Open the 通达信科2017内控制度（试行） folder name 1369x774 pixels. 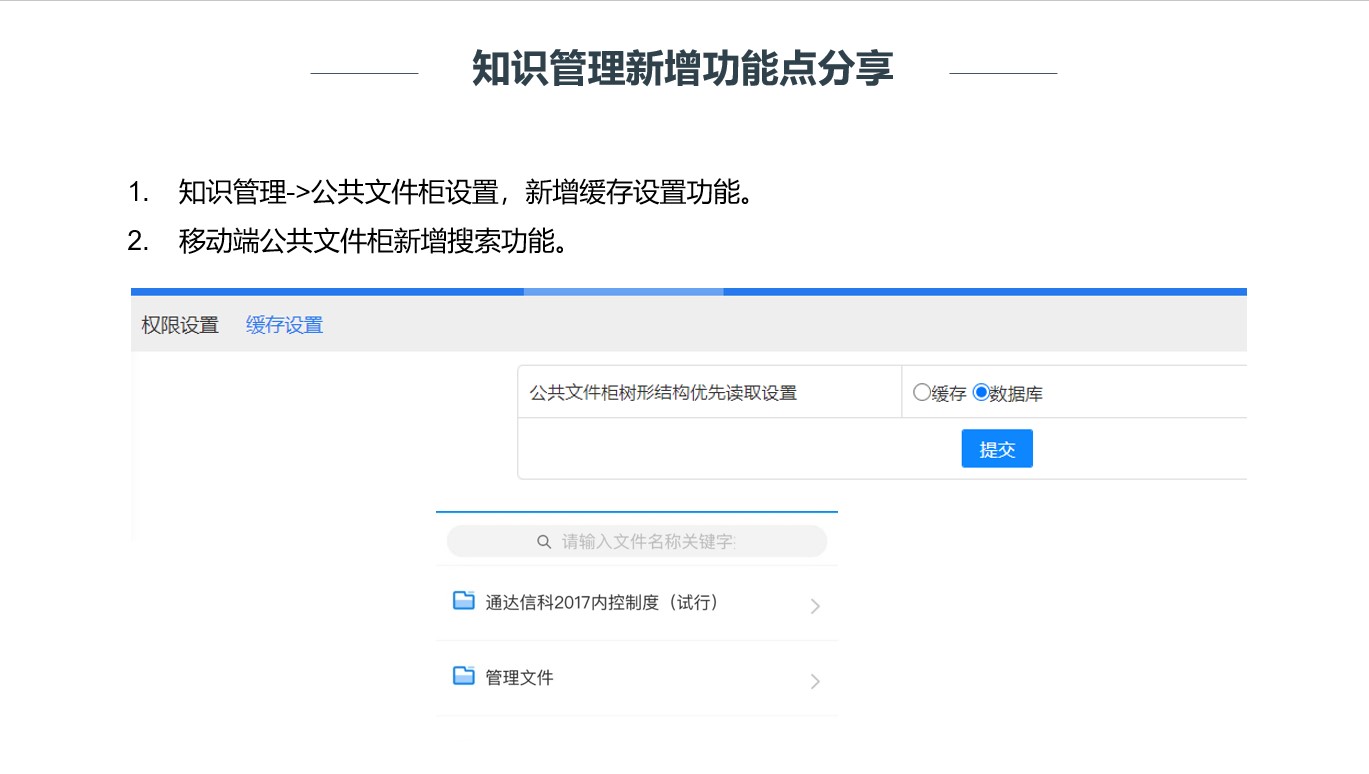602,602
